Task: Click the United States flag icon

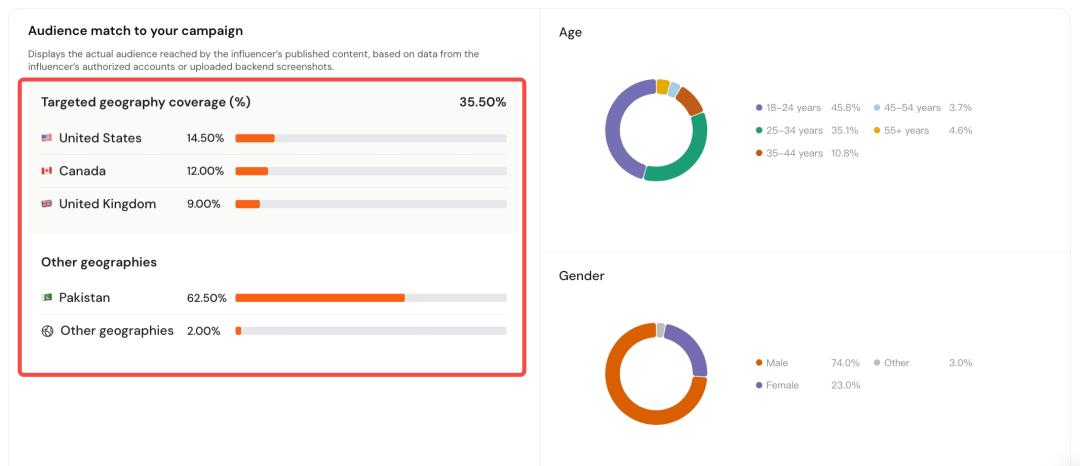Action: (46, 138)
